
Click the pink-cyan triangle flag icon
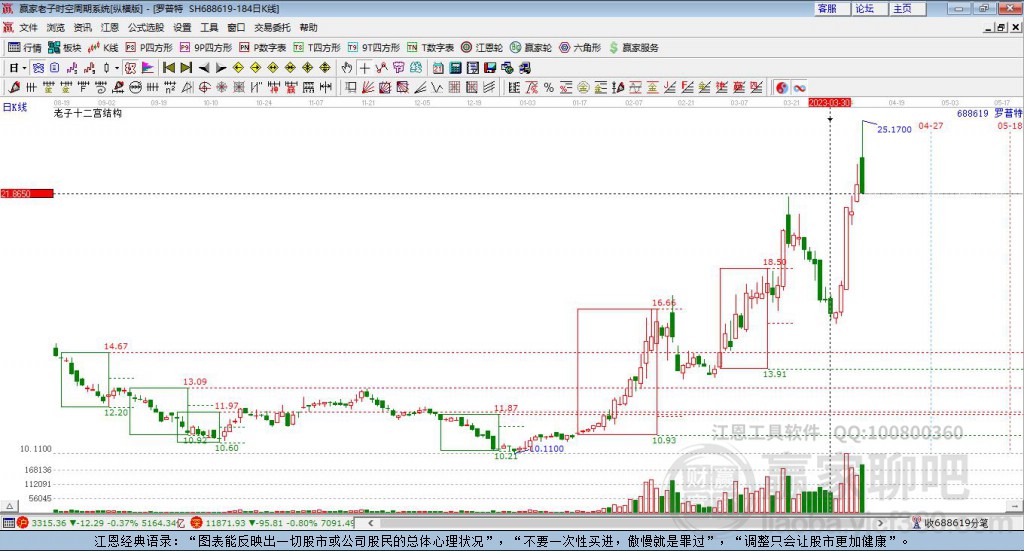[148, 68]
